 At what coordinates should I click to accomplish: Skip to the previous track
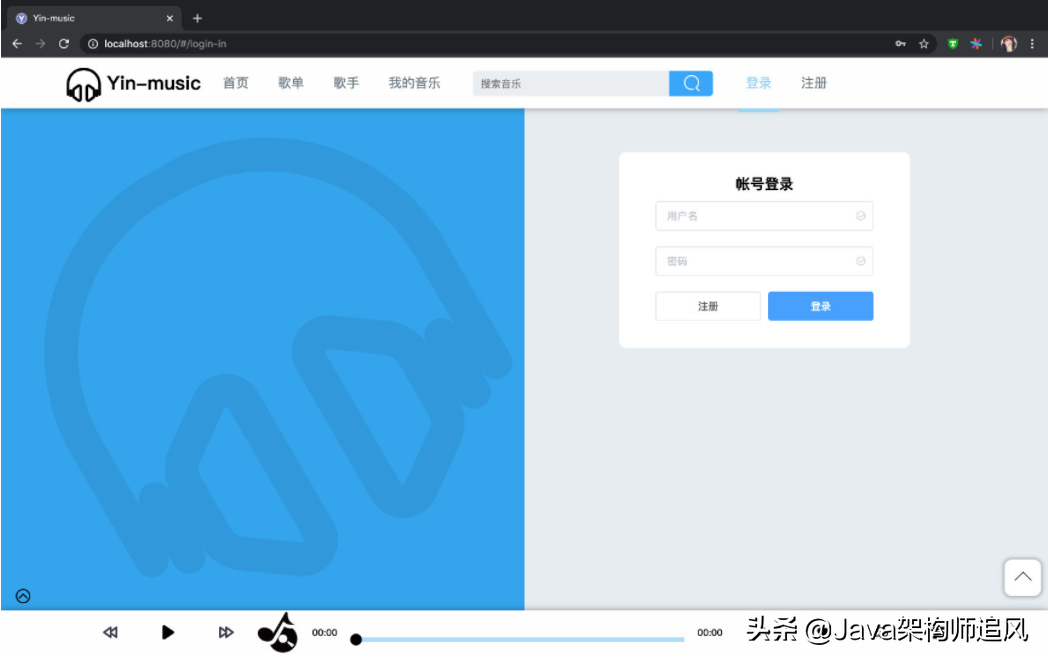coord(110,632)
